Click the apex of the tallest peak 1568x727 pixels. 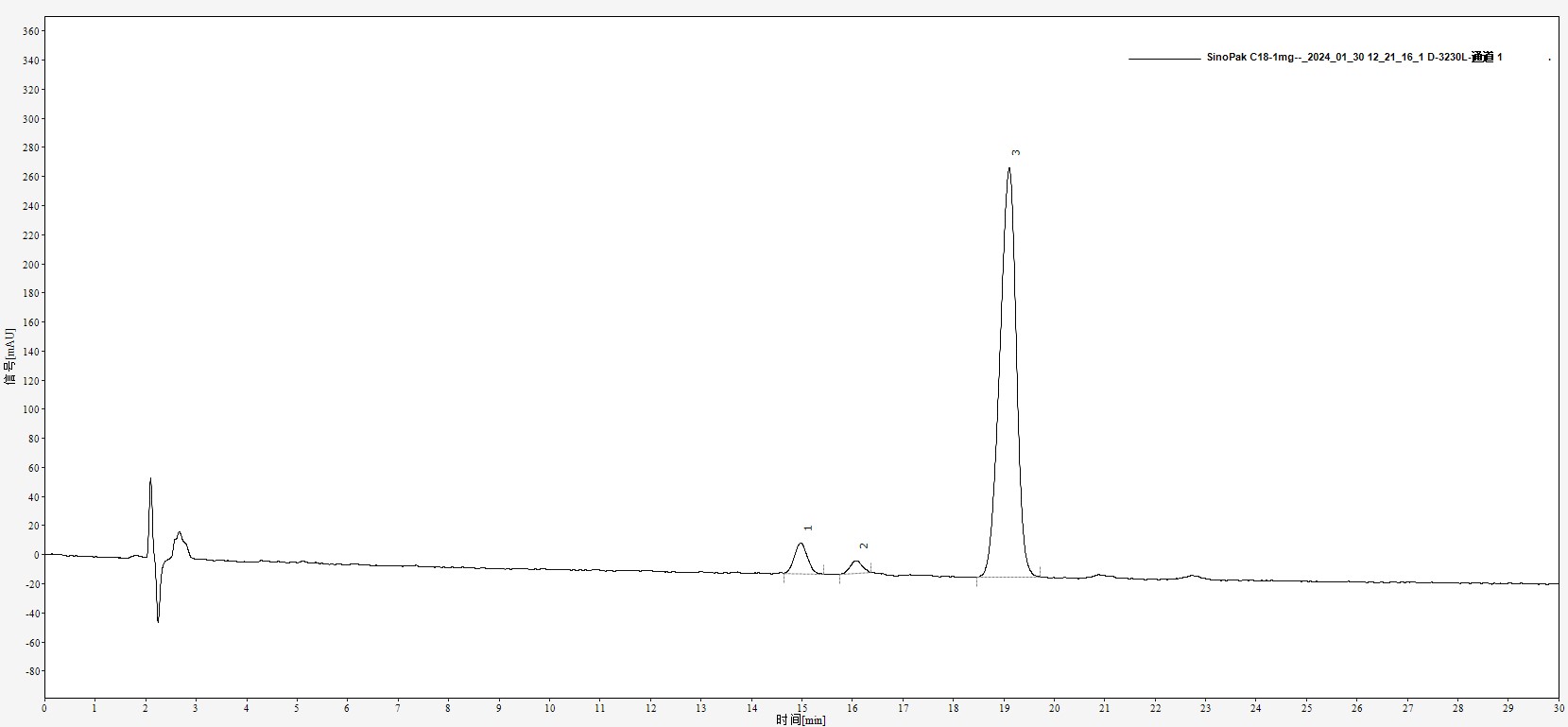click(x=1009, y=169)
